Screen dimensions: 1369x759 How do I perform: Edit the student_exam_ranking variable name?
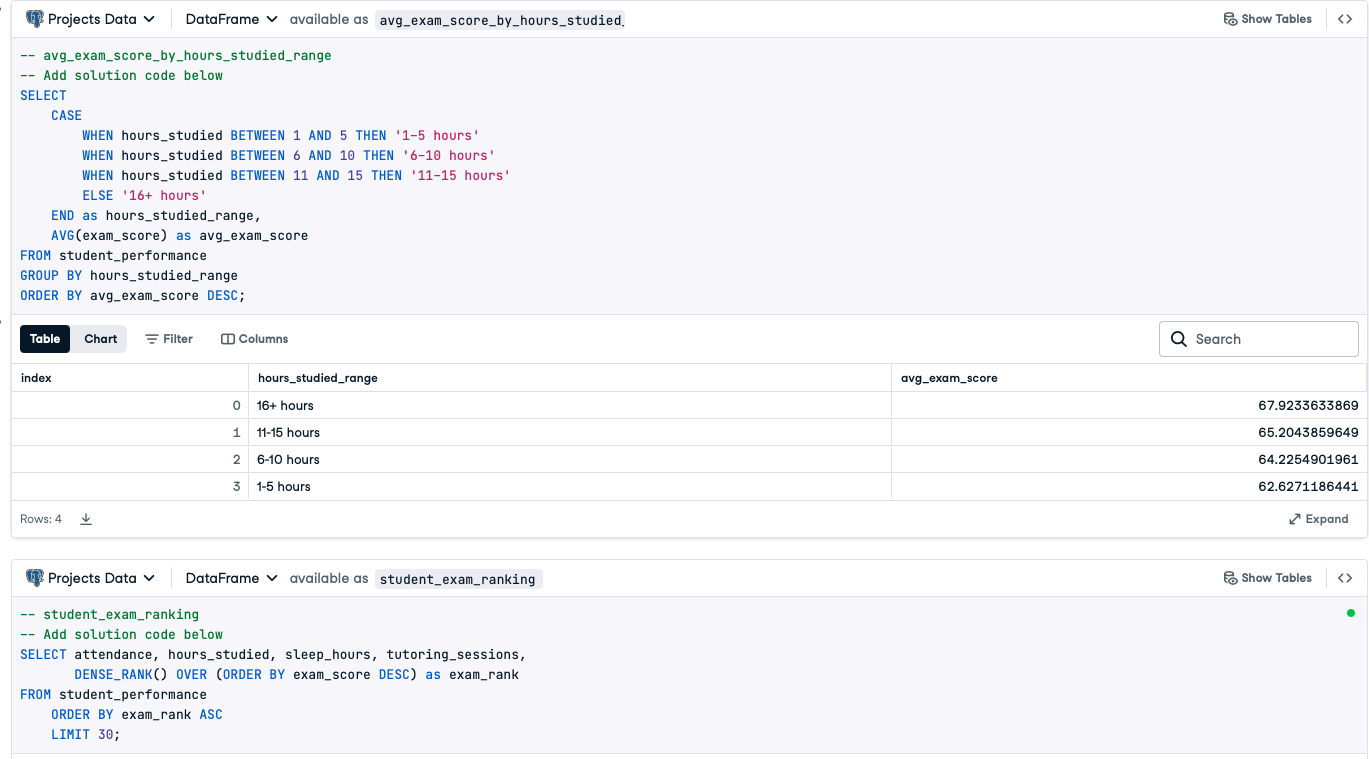(x=458, y=579)
